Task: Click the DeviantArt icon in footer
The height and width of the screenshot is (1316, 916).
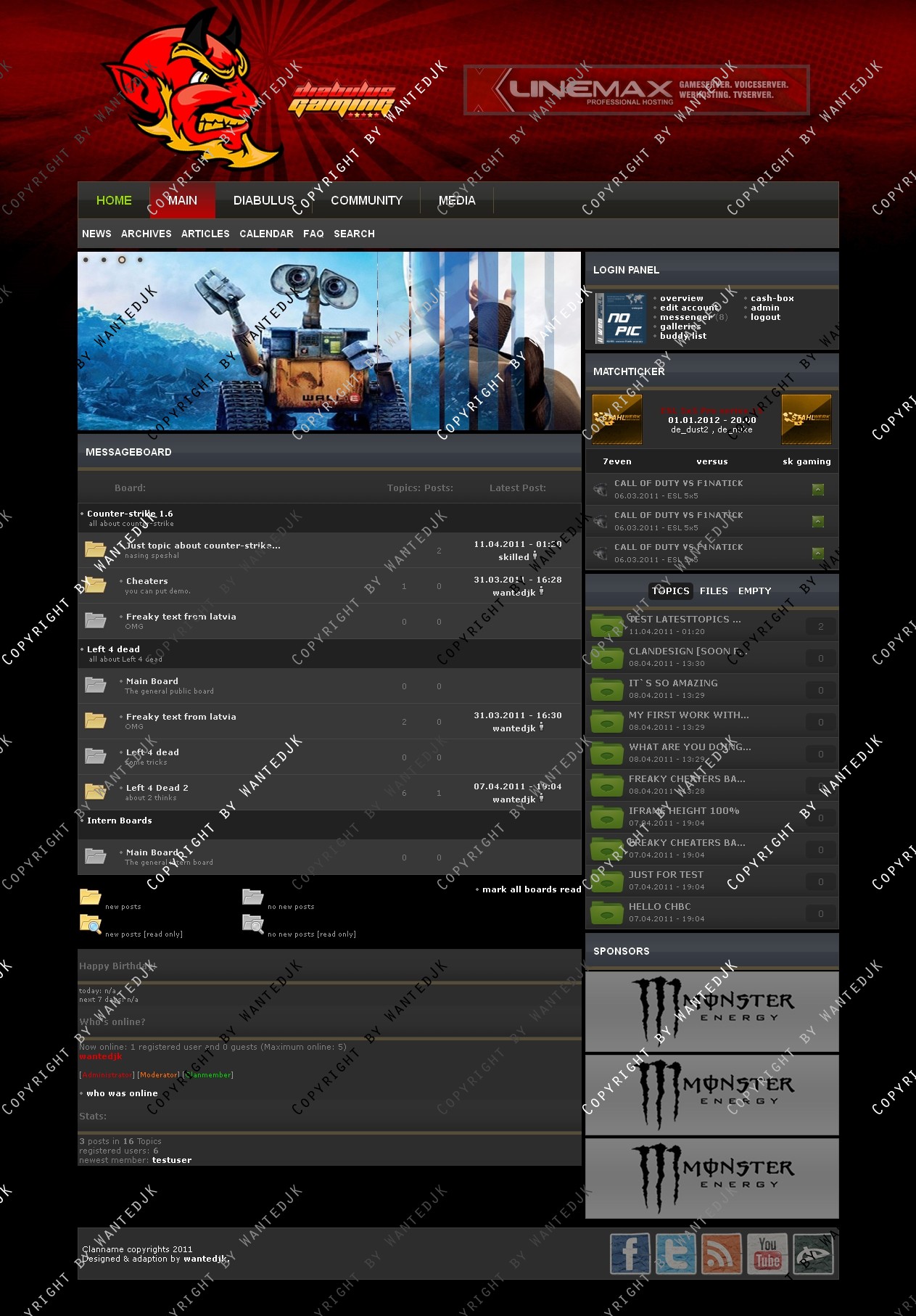Action: pyautogui.click(x=813, y=1253)
